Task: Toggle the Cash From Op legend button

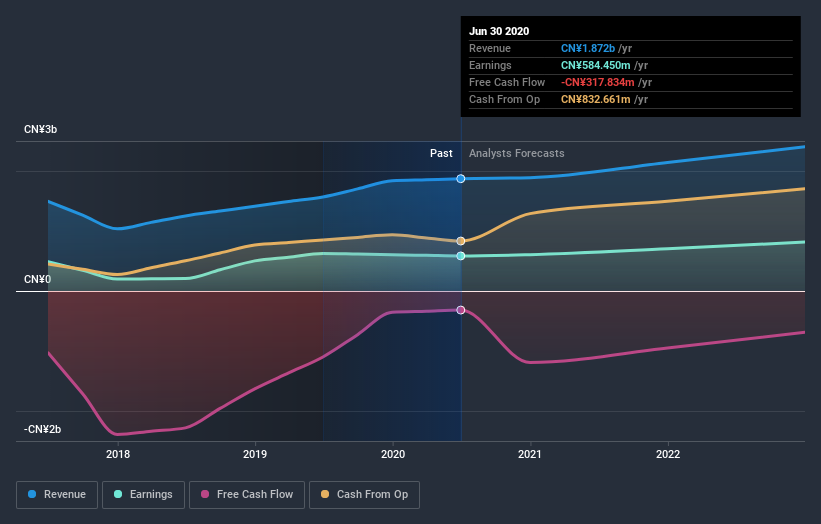Action: point(364,495)
